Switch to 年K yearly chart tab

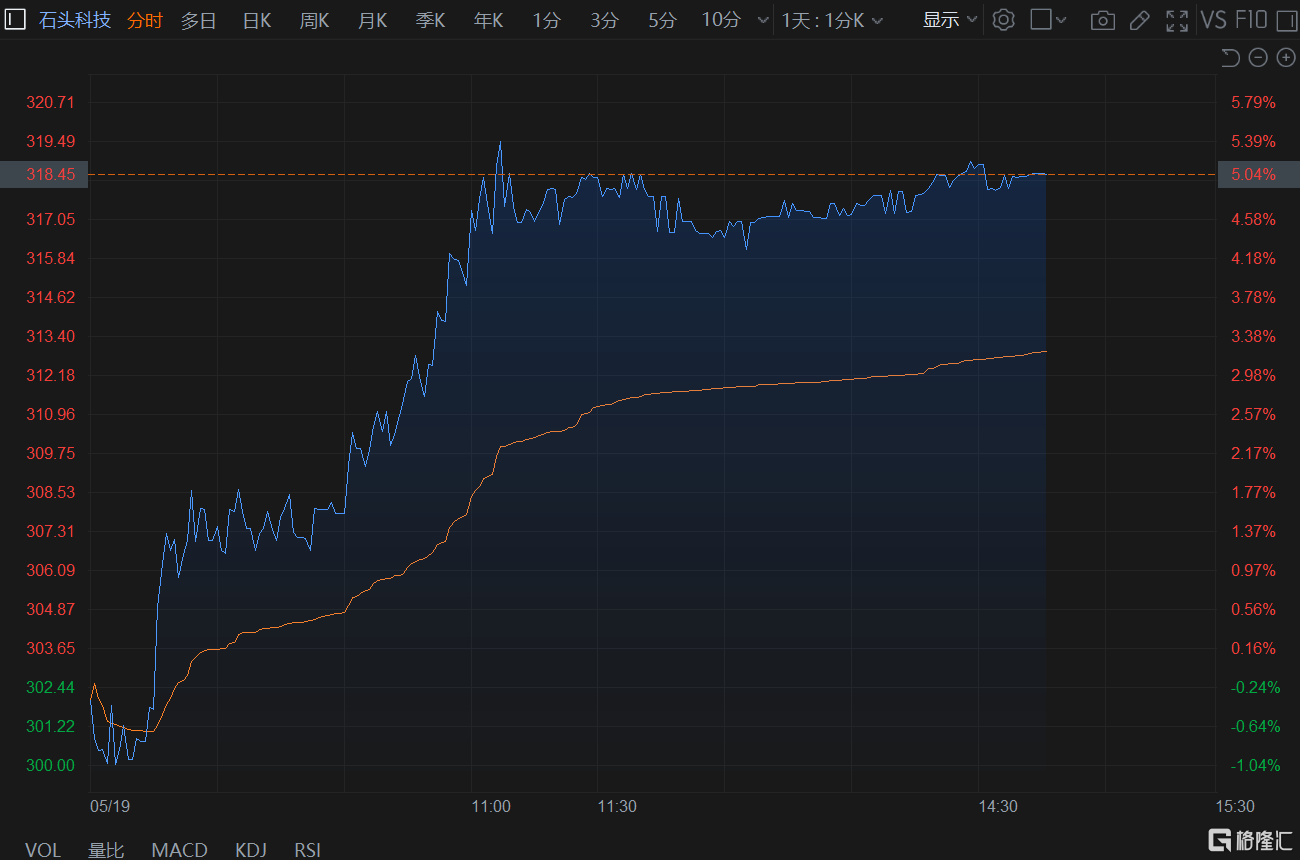pos(488,20)
